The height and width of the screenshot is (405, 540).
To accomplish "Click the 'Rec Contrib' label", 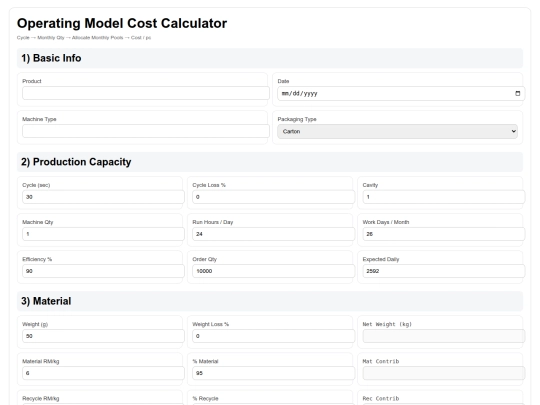I will point(381,398).
